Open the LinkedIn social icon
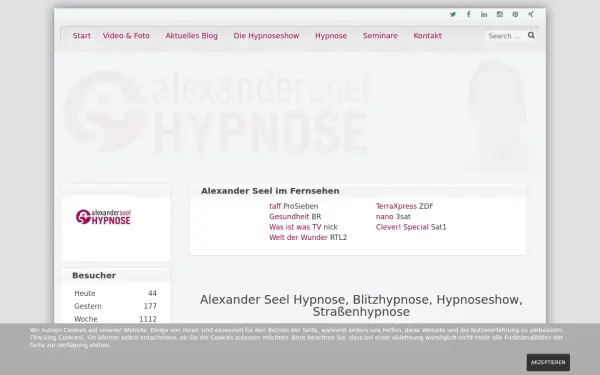This screenshot has height=375, width=600. point(484,15)
